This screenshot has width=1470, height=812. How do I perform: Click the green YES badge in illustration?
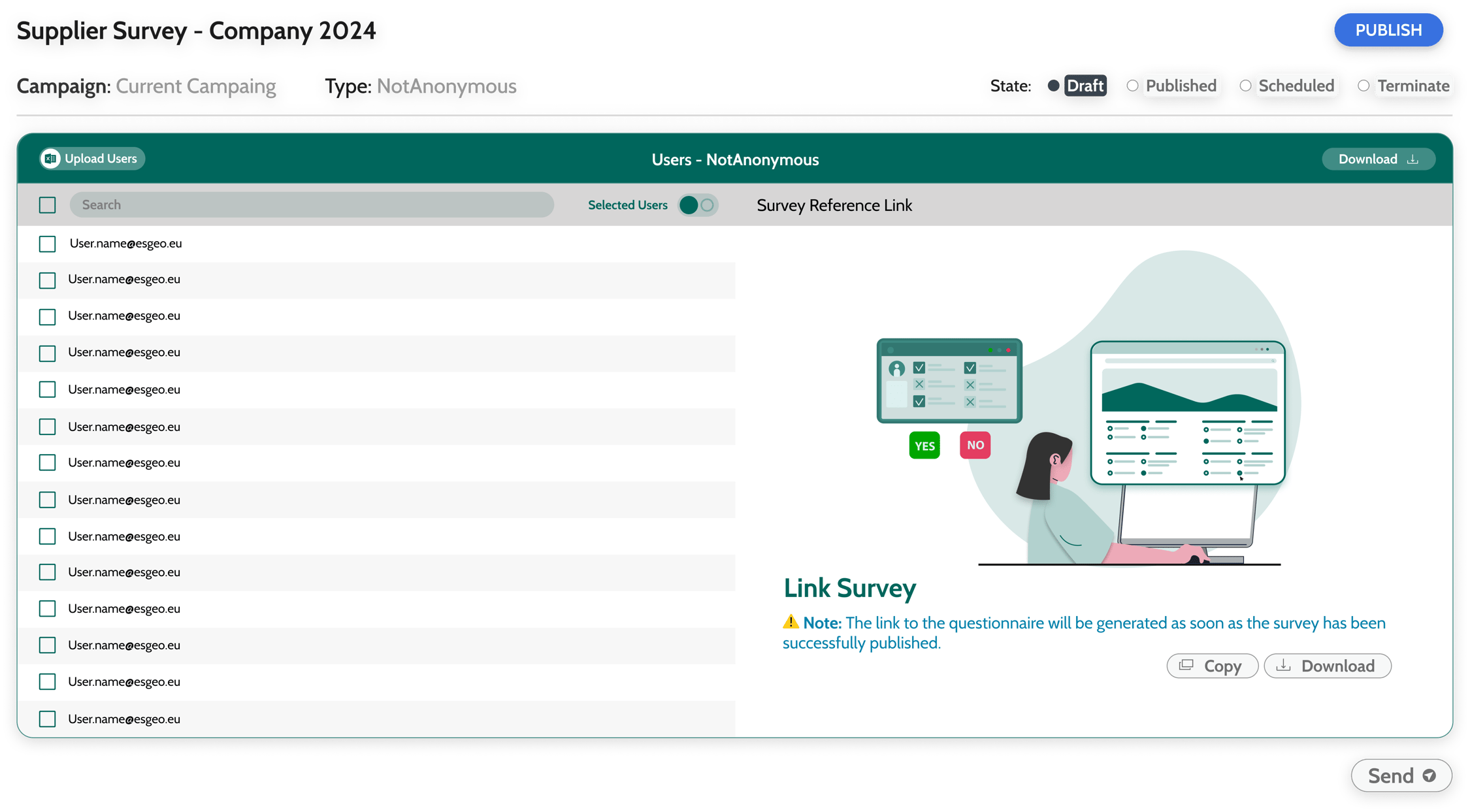coord(924,446)
